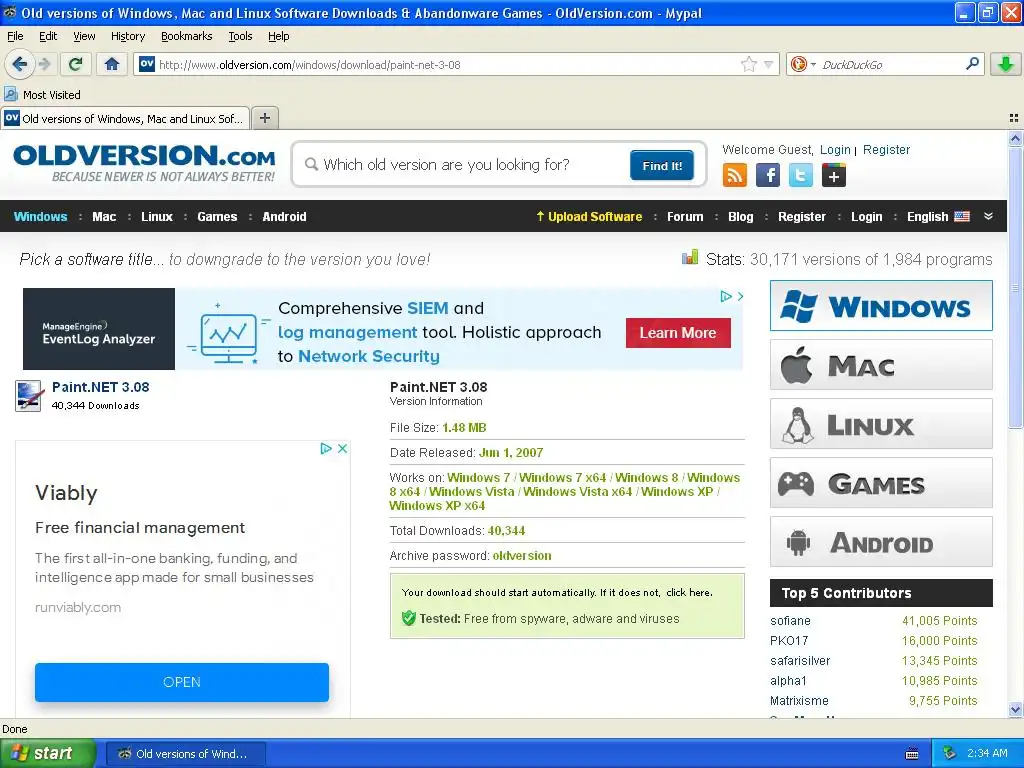
Task: Choose English language with the flag
Action: coord(938,216)
